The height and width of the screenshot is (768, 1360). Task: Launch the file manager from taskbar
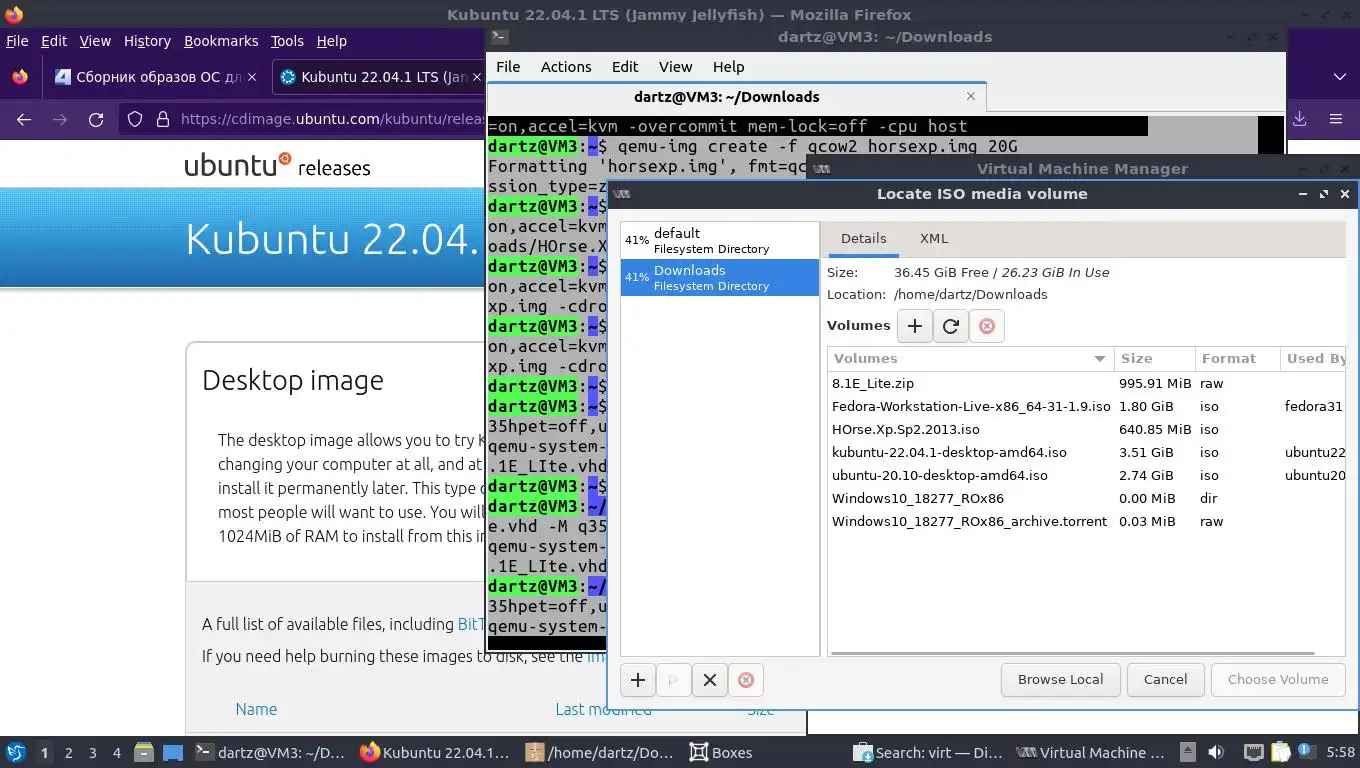pyautogui.click(x=144, y=752)
